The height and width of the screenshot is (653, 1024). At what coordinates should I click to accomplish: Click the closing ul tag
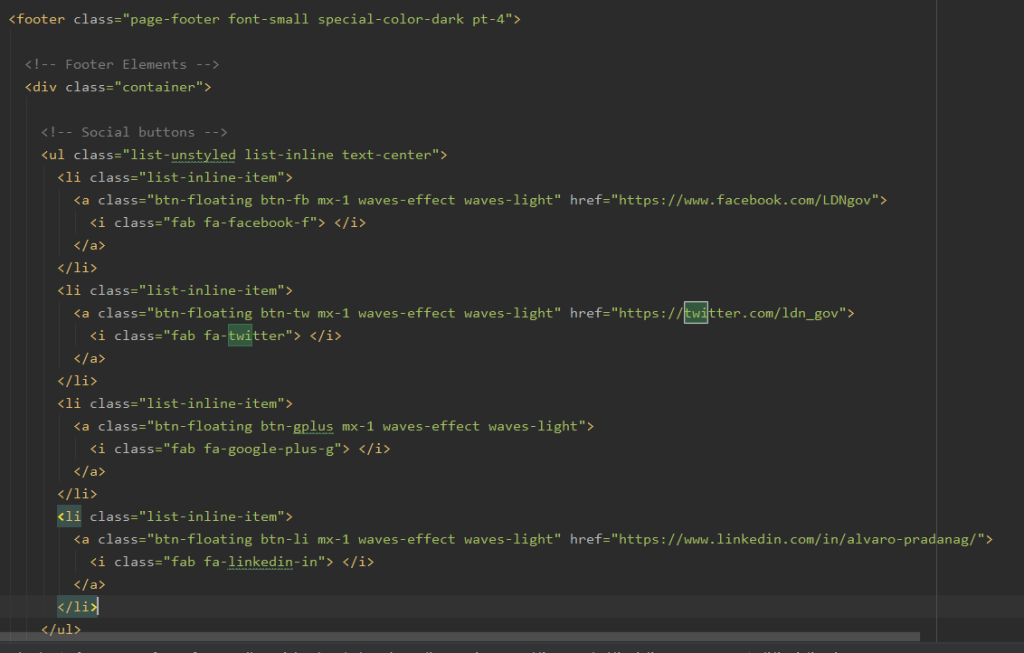coord(60,630)
